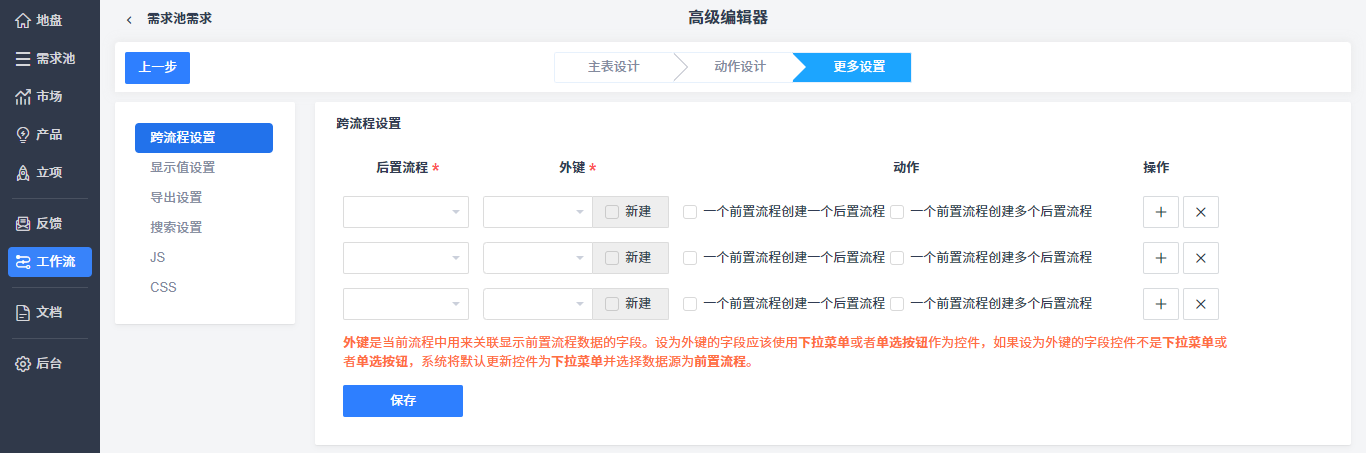This screenshot has width=1366, height=453.
Task: Check 新建 checkbox in the first row
Action: (x=612, y=212)
